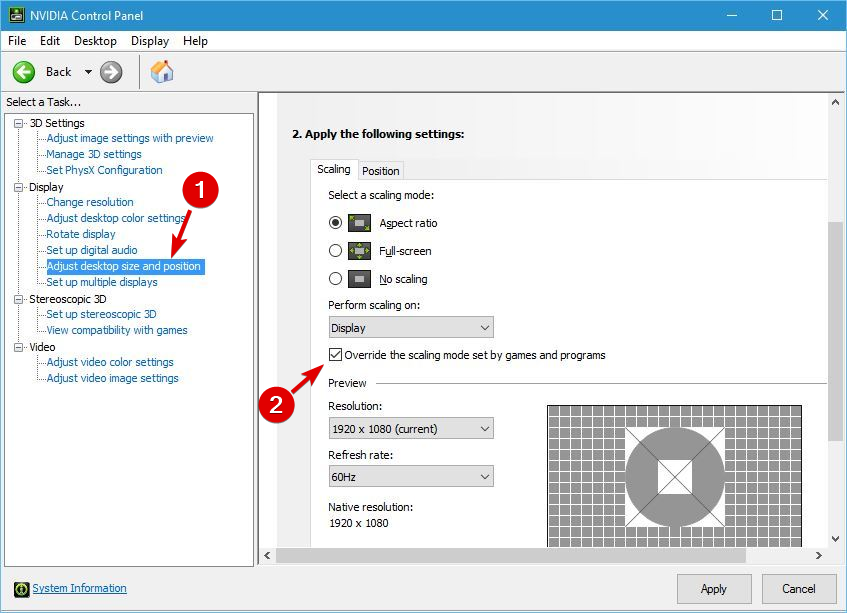
Task: Click the System Information icon
Action: (x=22, y=589)
